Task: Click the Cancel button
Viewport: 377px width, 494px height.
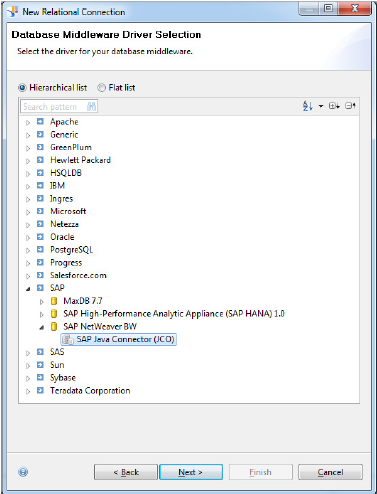Action: point(330,472)
